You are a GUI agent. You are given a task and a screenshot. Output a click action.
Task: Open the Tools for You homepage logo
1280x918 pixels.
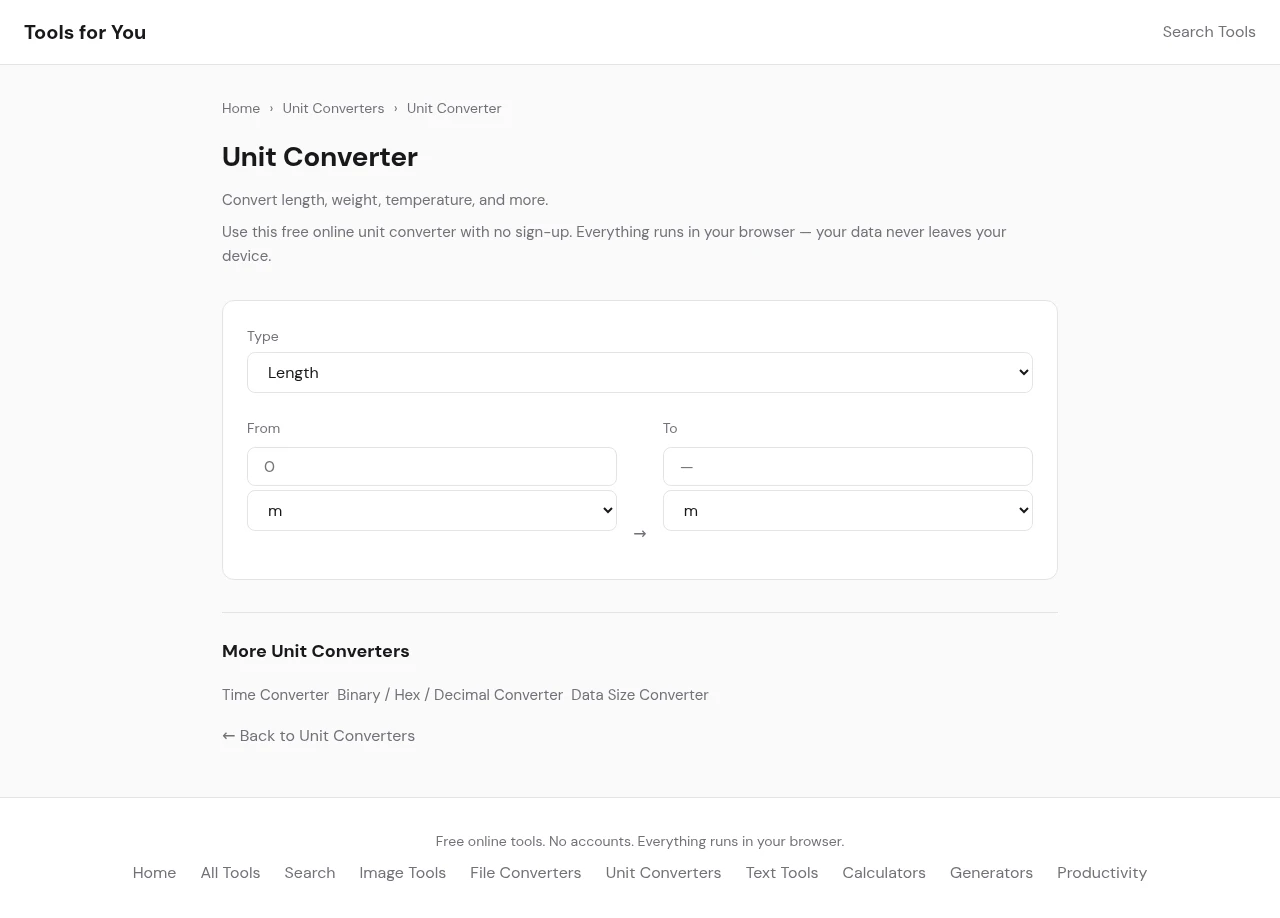click(x=85, y=32)
